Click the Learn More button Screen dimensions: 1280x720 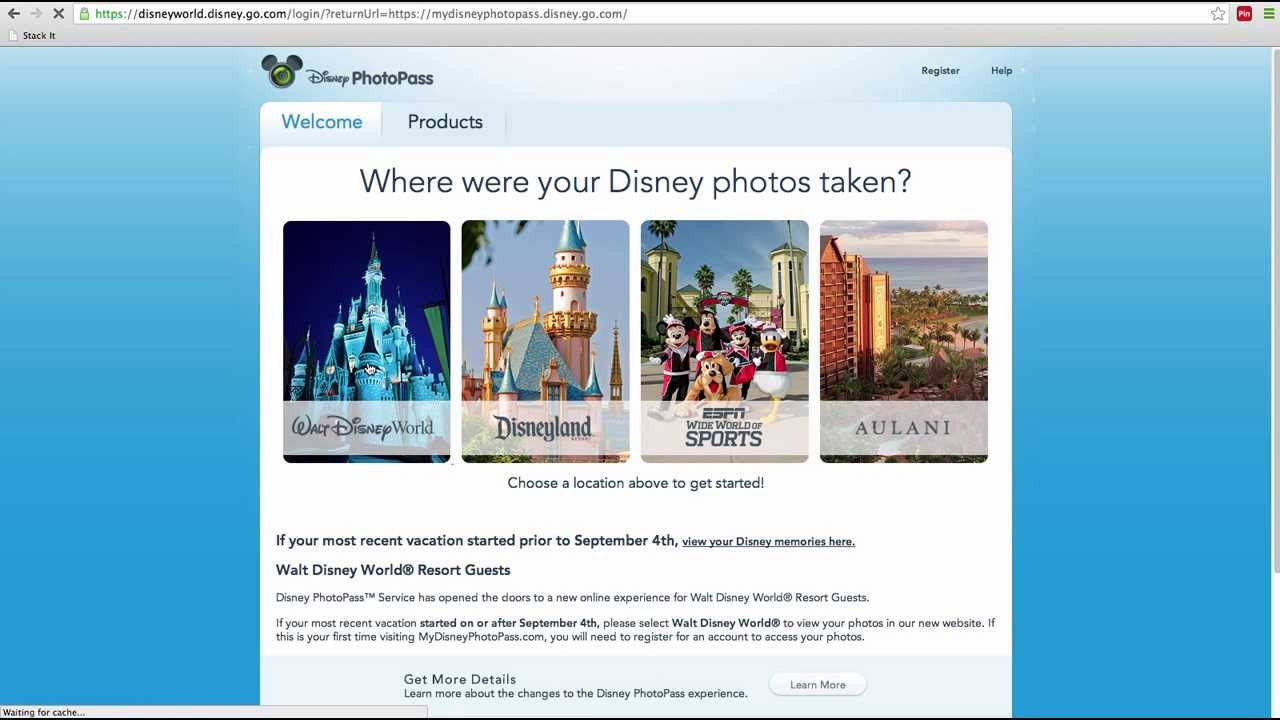tap(817, 685)
